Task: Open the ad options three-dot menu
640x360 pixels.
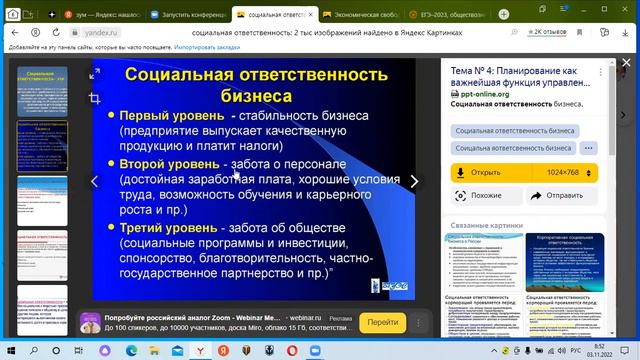Action: (x=418, y=323)
